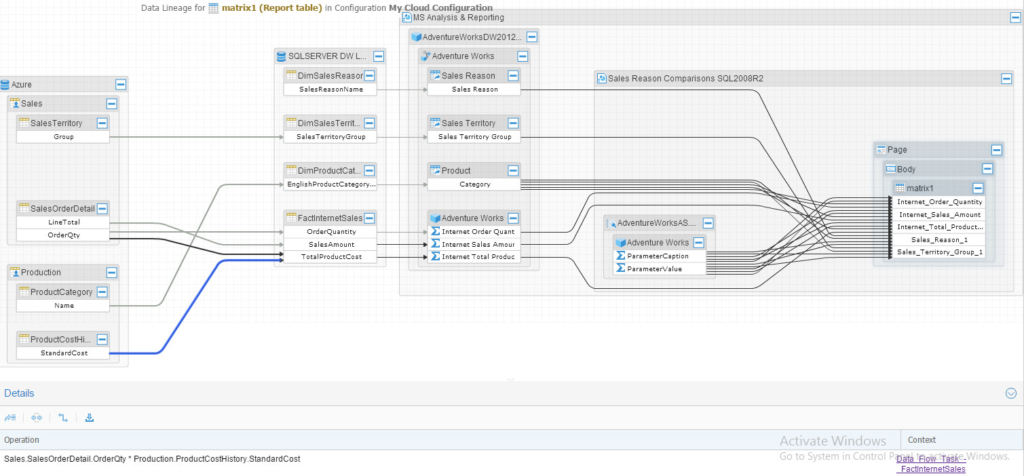
Task: Click the matrix1 table icon in Body
Action: tap(899, 188)
